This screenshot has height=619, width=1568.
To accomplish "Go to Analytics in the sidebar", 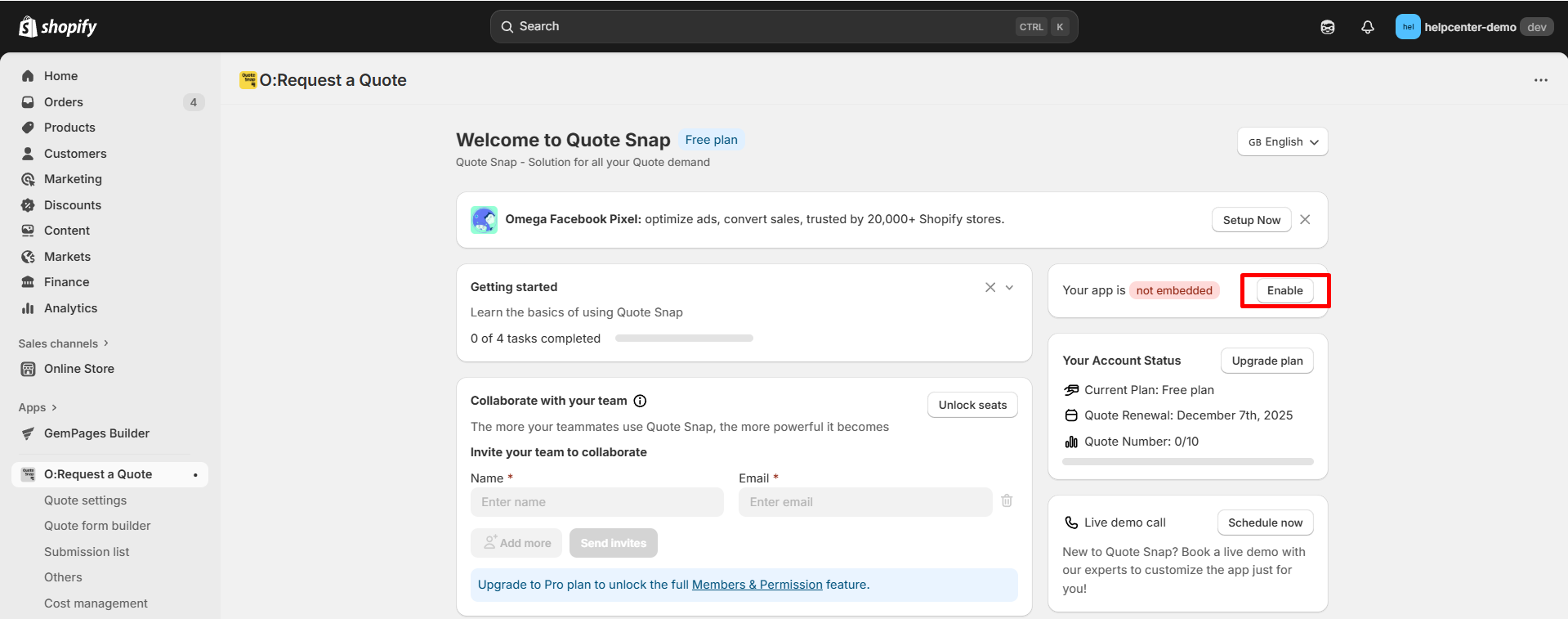I will point(70,308).
